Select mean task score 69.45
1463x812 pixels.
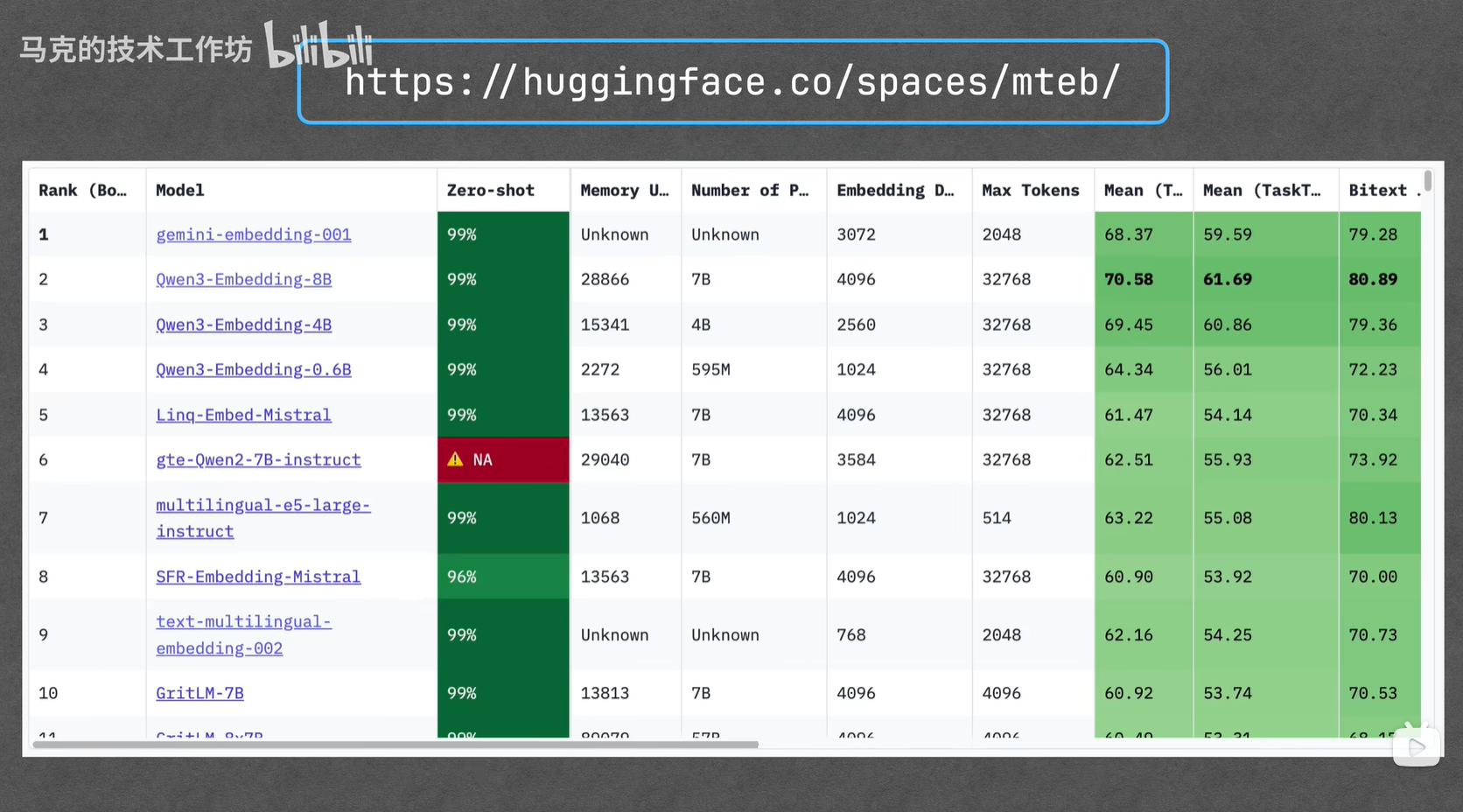1129,325
